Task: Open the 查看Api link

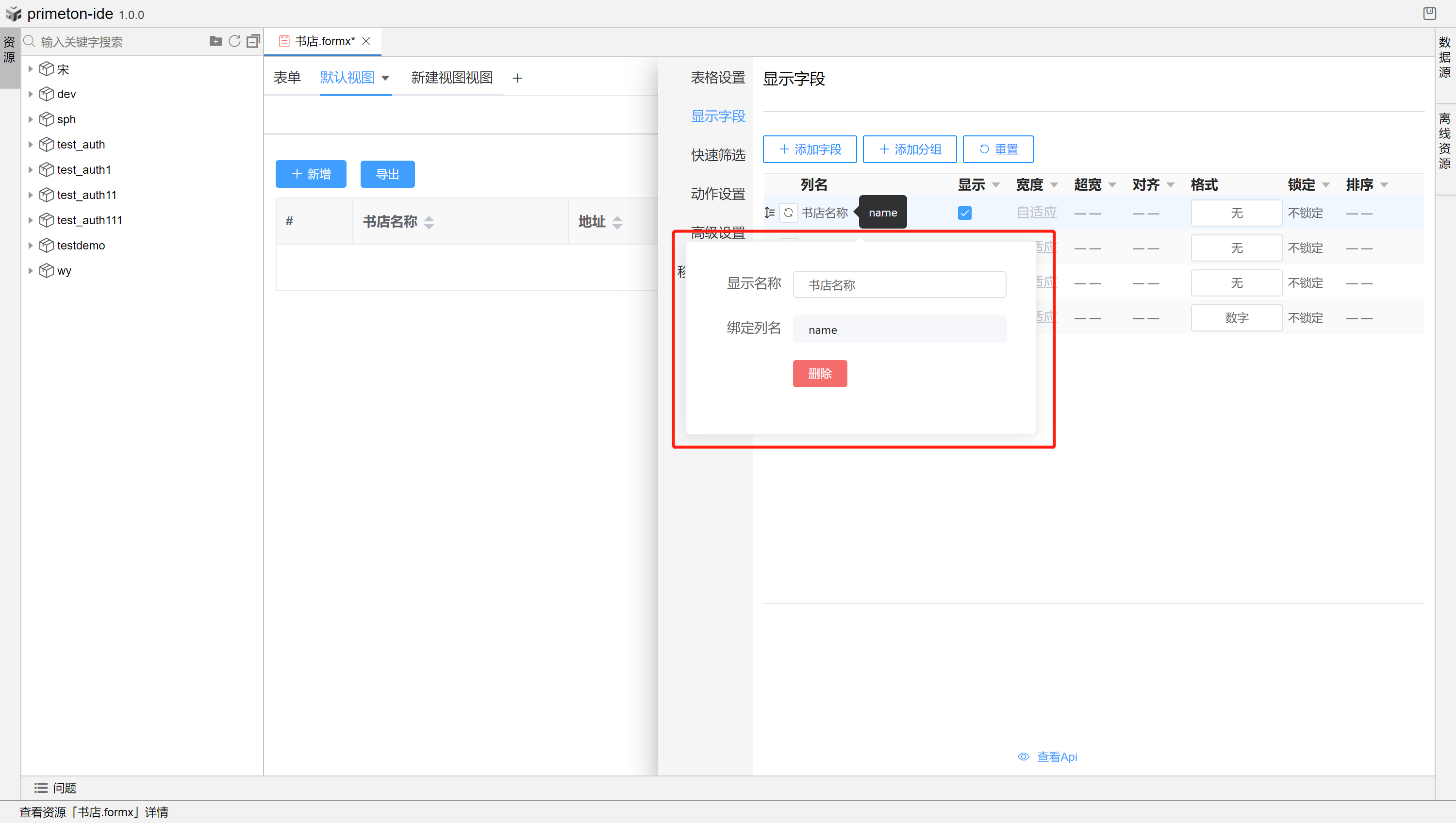Action: 1057,757
